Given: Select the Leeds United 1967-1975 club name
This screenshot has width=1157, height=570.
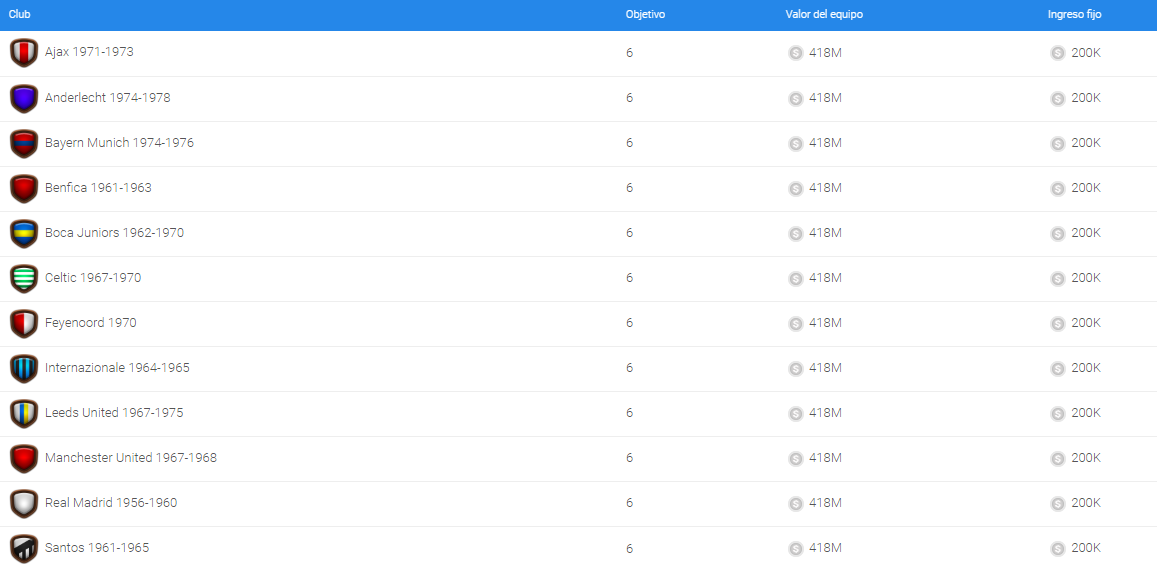Looking at the screenshot, I should pyautogui.click(x=114, y=413).
